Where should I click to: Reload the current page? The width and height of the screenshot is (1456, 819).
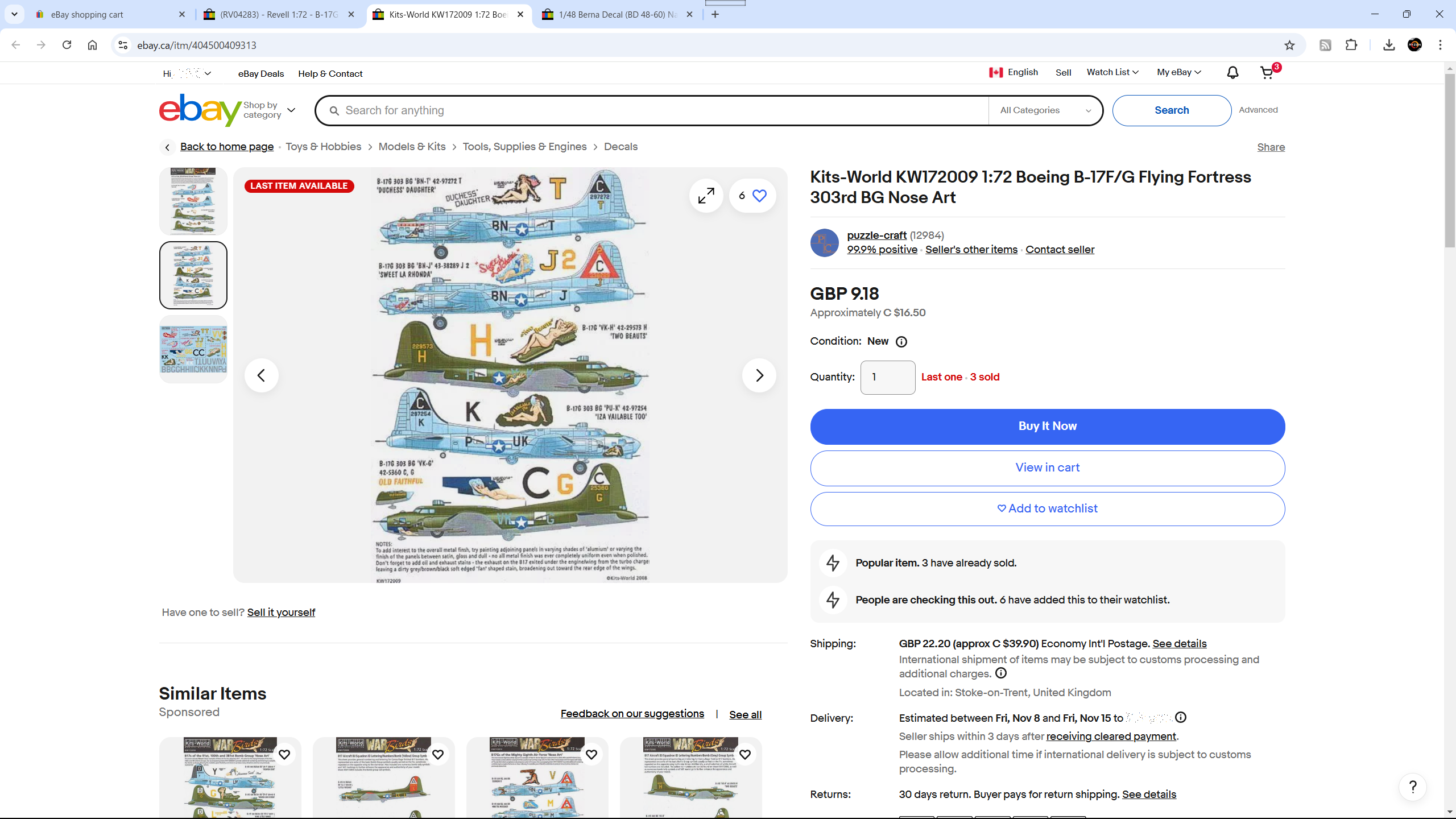(x=67, y=45)
